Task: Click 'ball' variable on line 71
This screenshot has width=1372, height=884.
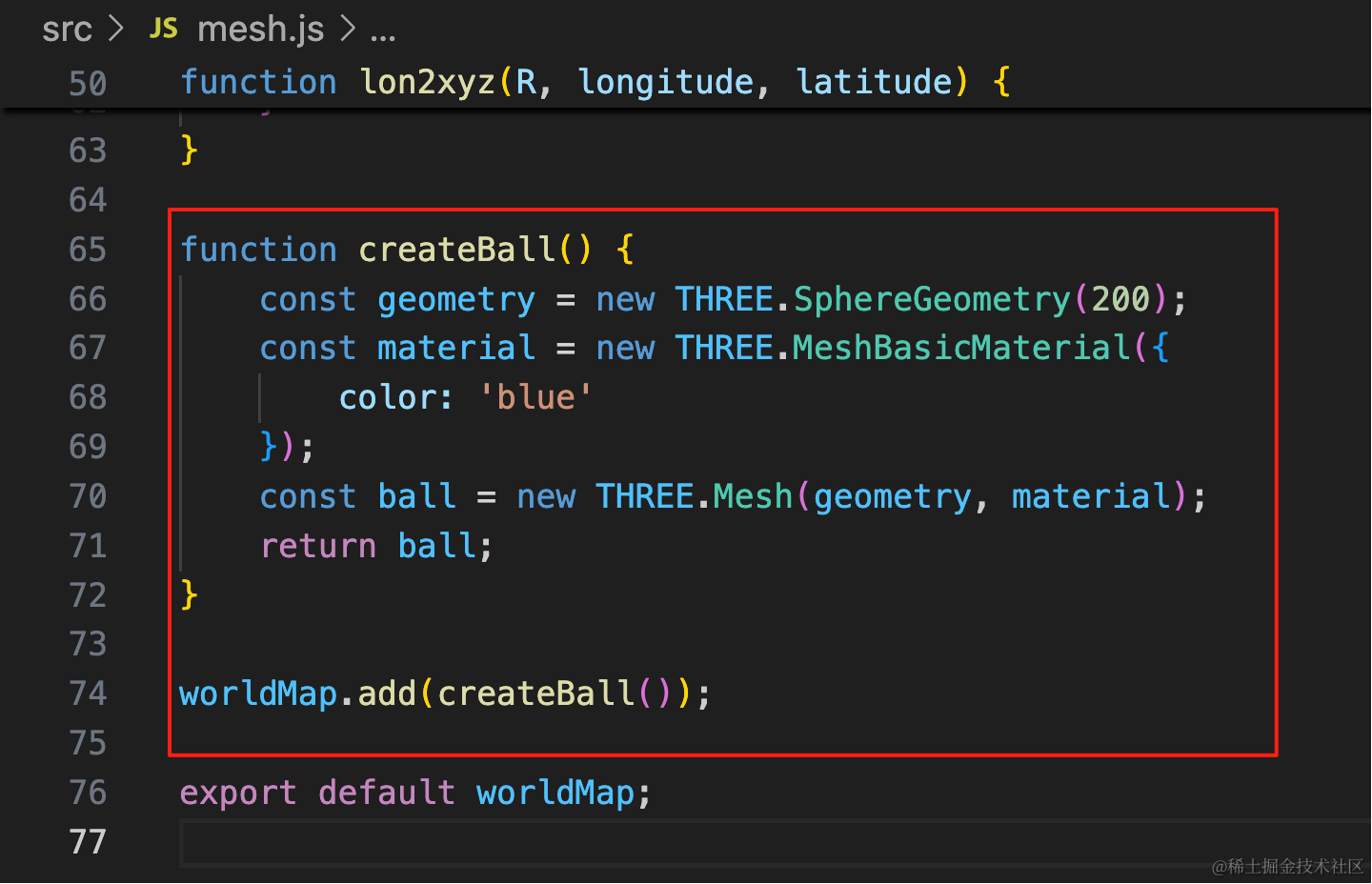Action: (x=437, y=546)
